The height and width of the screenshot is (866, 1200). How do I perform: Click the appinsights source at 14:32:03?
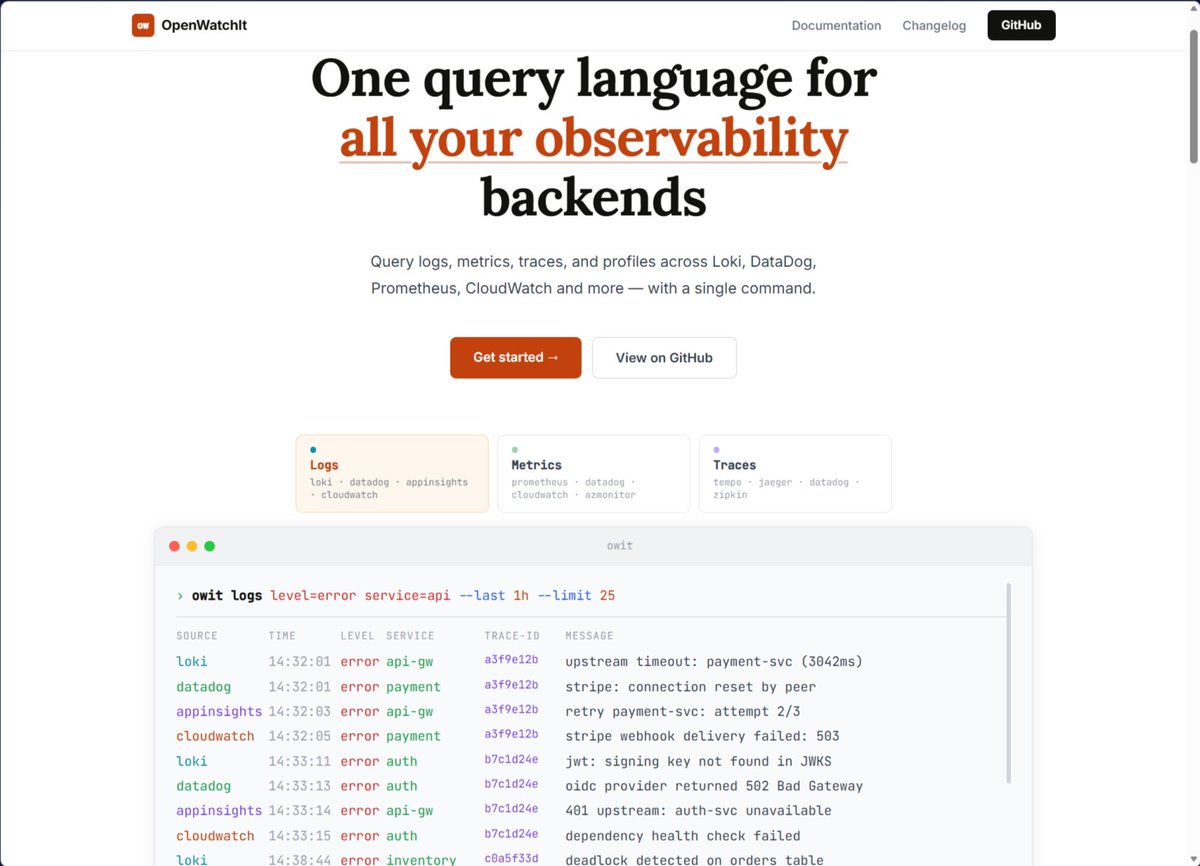pyautogui.click(x=219, y=711)
